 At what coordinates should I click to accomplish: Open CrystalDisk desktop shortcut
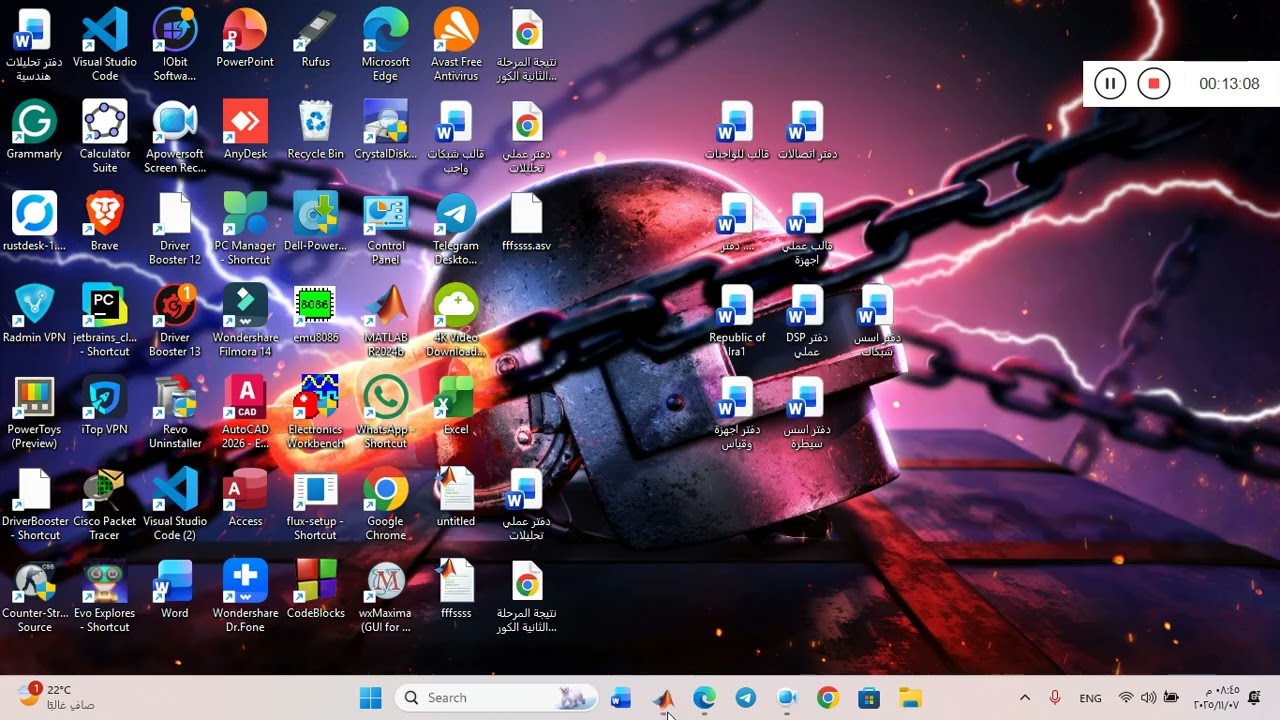386,131
